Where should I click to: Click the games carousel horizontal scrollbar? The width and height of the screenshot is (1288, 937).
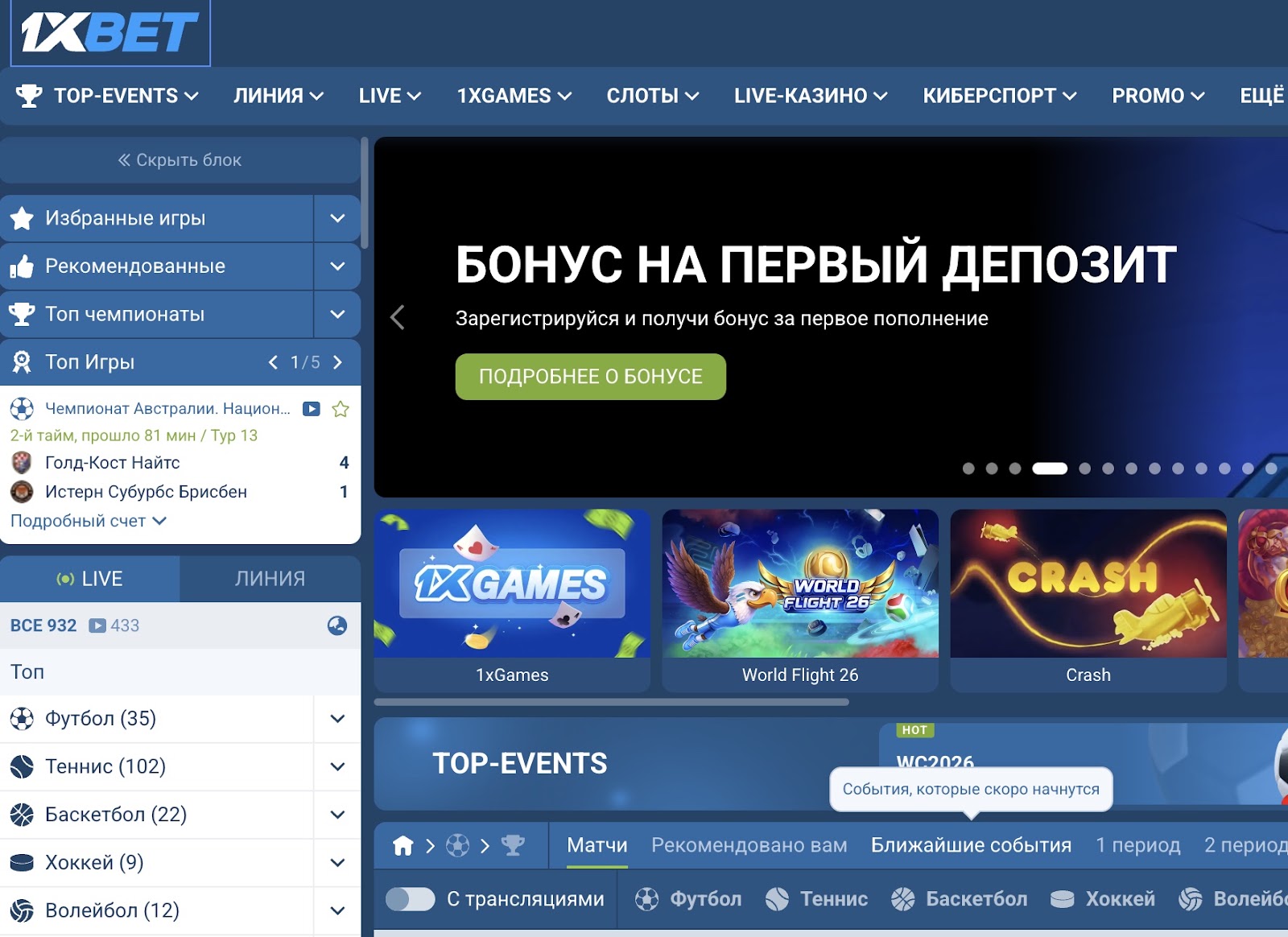point(612,702)
